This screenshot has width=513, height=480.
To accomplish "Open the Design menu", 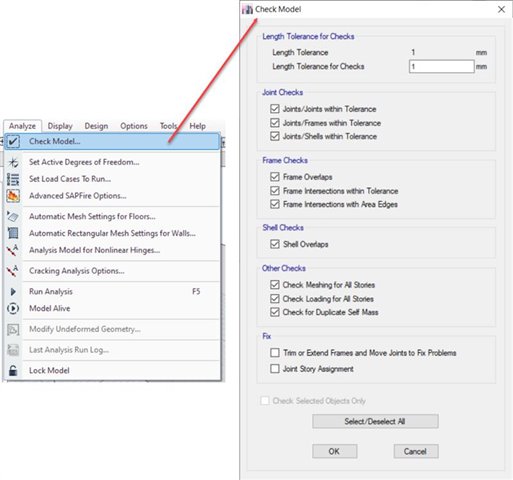I will coord(96,126).
